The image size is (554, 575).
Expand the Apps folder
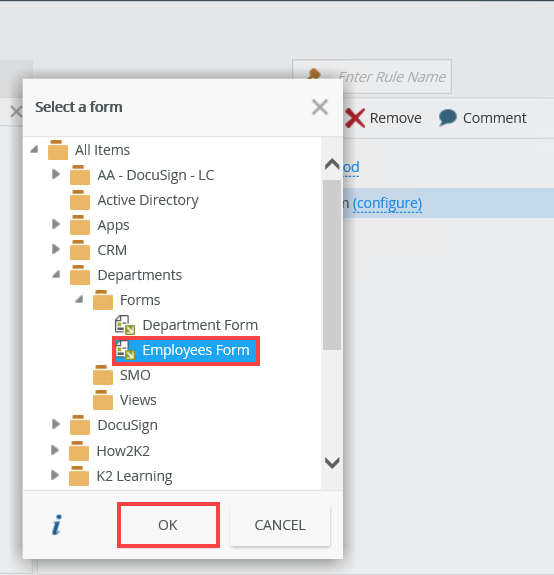(56, 224)
